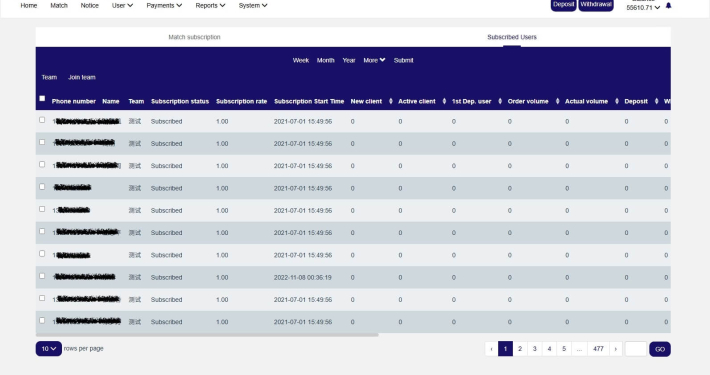The image size is (710, 375).
Task: Select the Join team filter
Action: coord(82,77)
